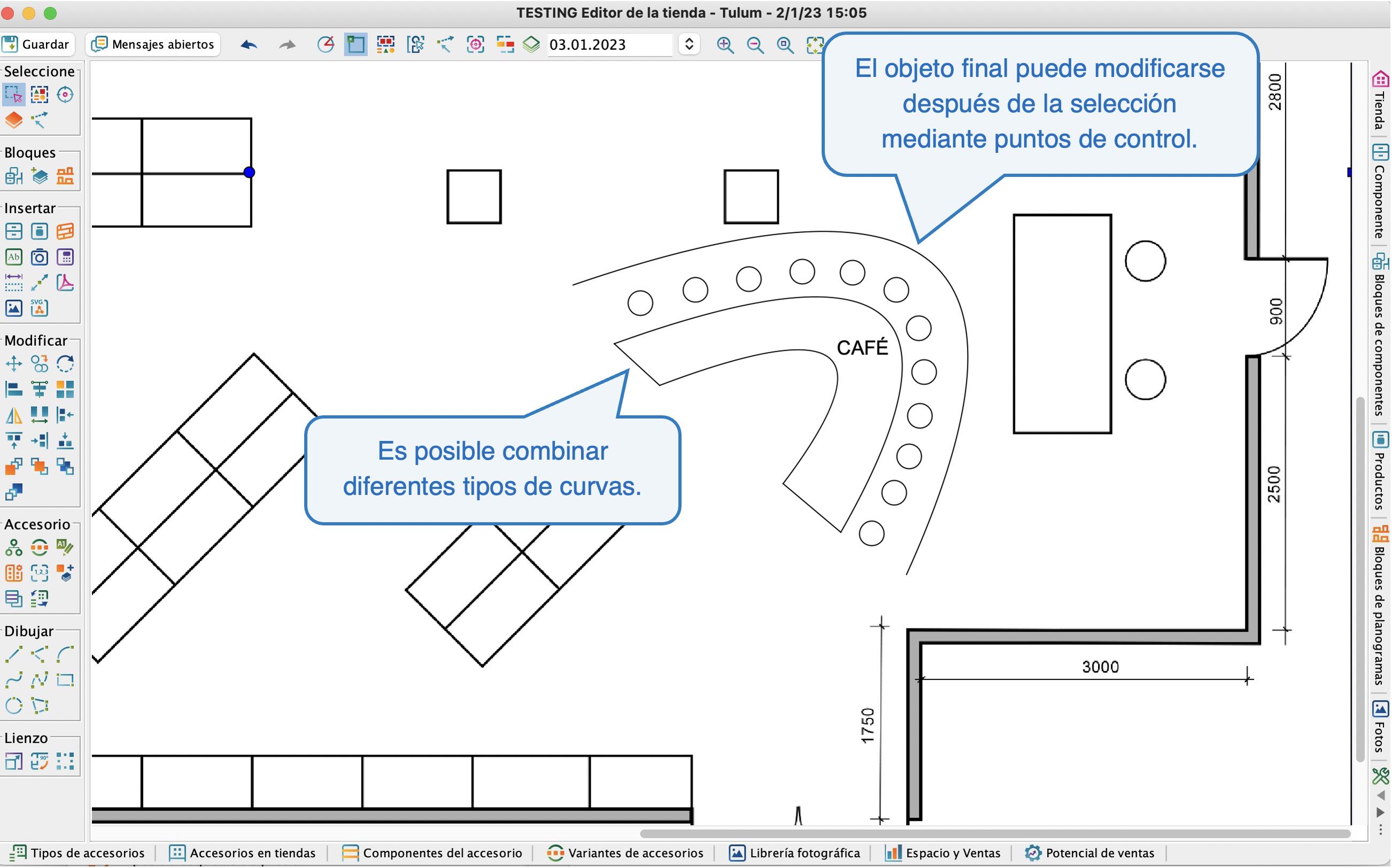
Task: Insert a drawer cabinet component
Action: point(14,231)
